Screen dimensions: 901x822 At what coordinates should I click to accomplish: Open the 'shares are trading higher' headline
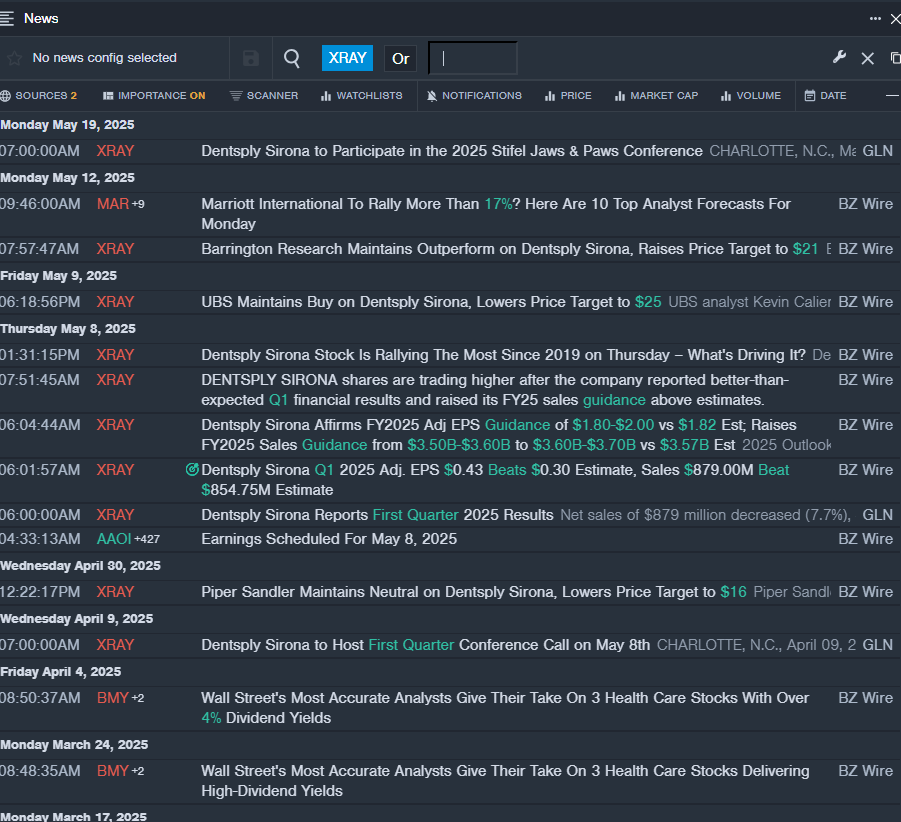[495, 390]
